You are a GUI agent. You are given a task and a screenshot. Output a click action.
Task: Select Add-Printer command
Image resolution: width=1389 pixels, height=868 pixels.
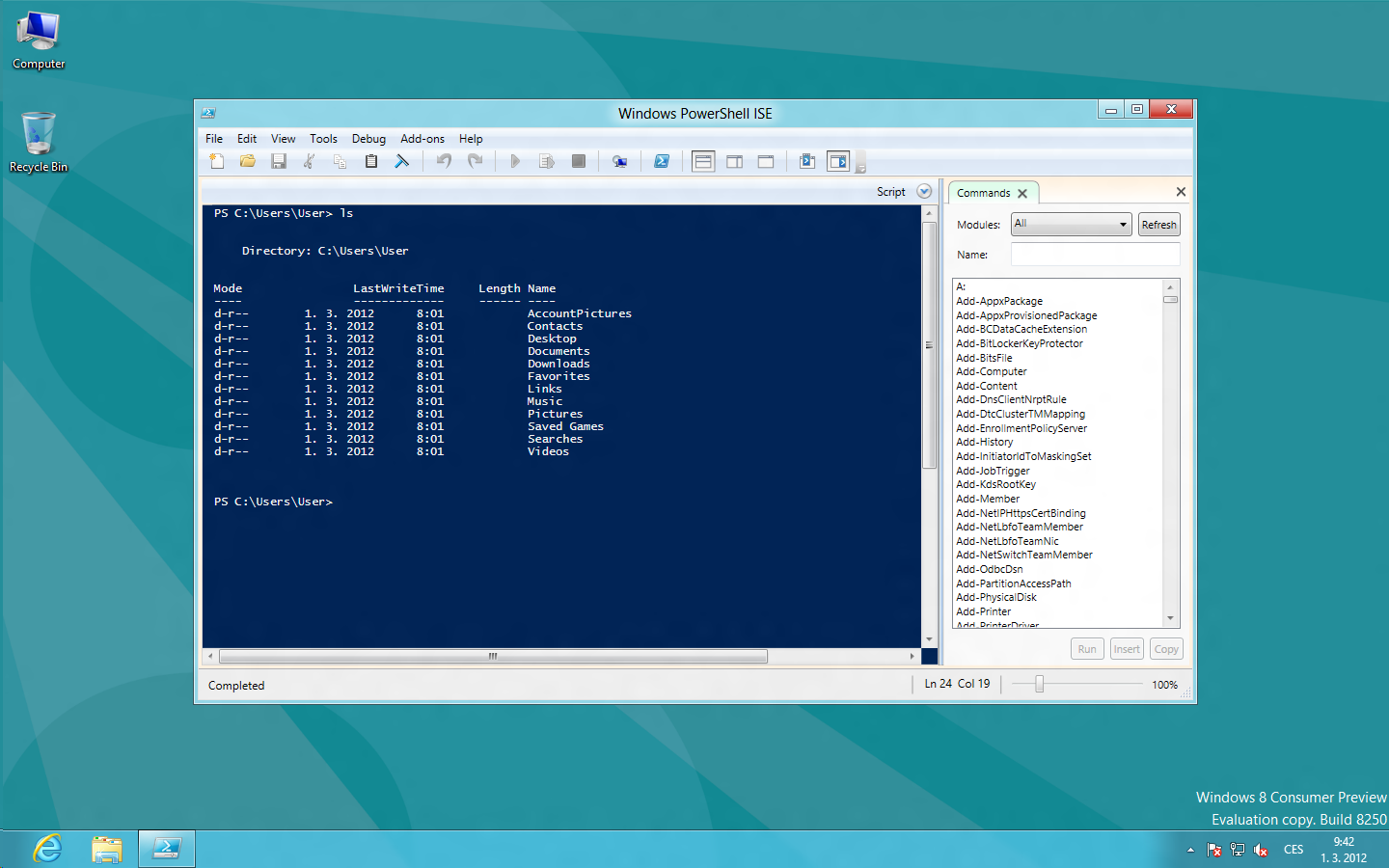click(x=984, y=611)
